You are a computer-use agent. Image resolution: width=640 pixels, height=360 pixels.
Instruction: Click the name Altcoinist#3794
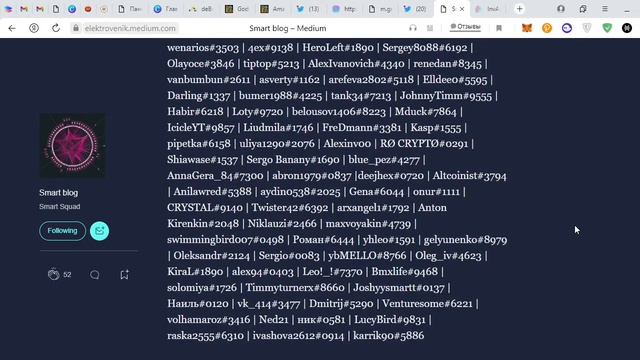point(469,176)
